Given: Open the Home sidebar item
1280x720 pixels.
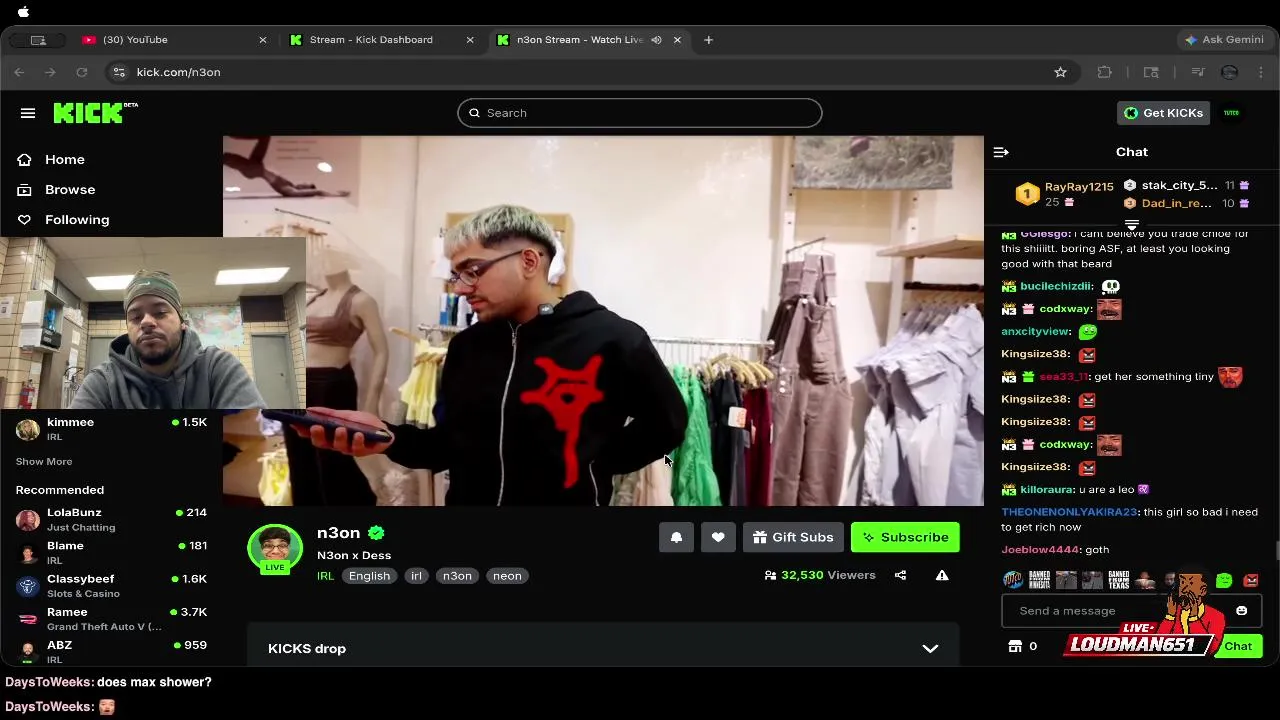Looking at the screenshot, I should [x=51, y=160].
